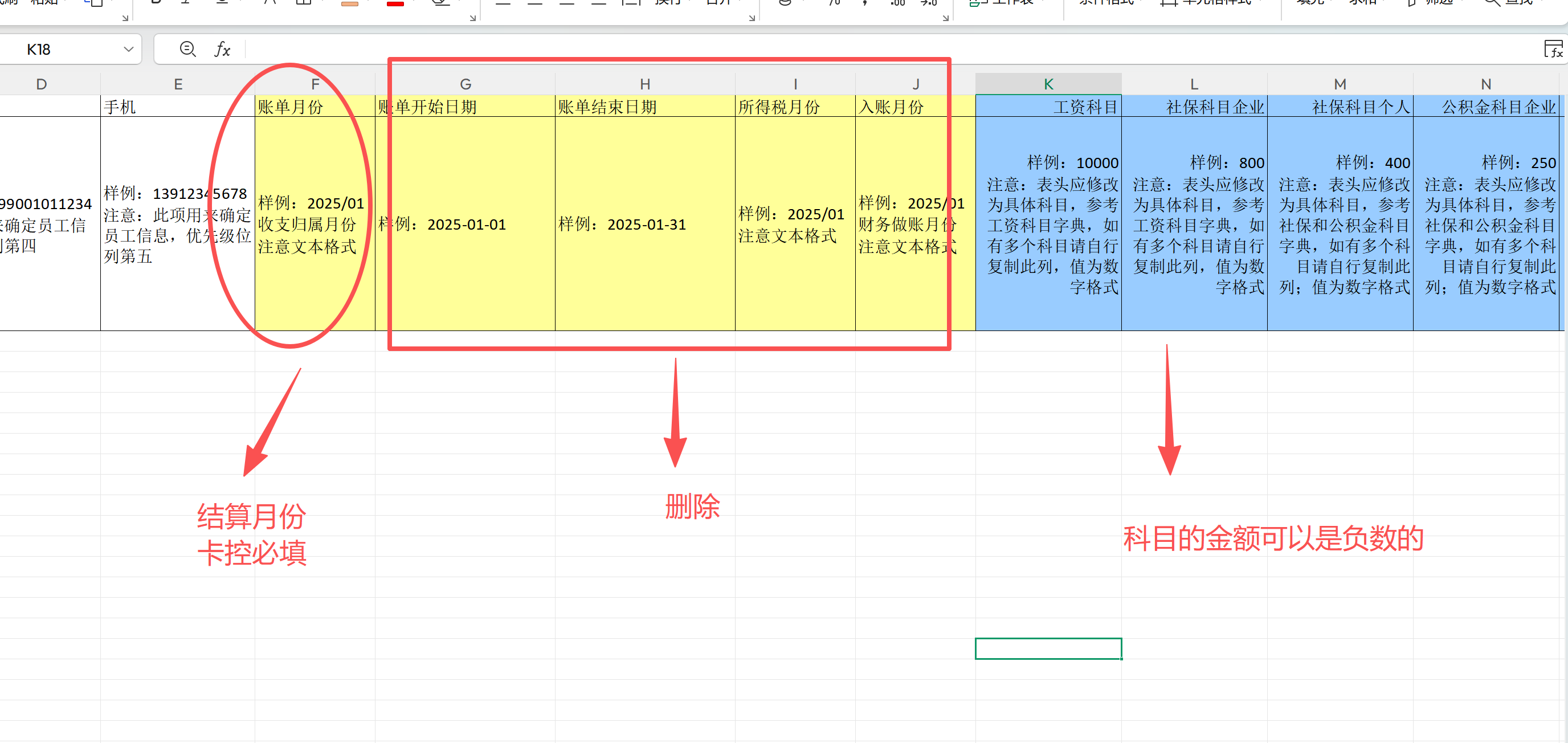Click the red font color swatch
The image size is (1568, 743).
[x=395, y=3]
